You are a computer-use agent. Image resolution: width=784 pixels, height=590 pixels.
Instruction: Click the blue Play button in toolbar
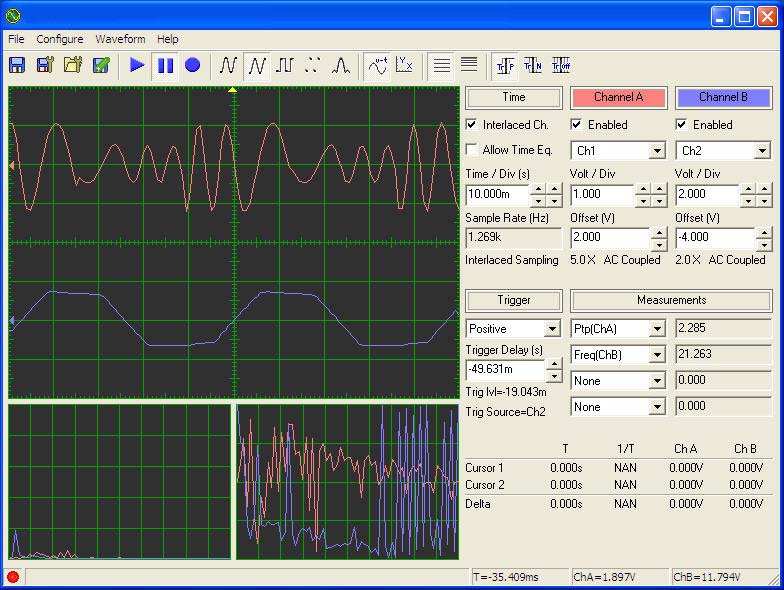click(x=137, y=65)
